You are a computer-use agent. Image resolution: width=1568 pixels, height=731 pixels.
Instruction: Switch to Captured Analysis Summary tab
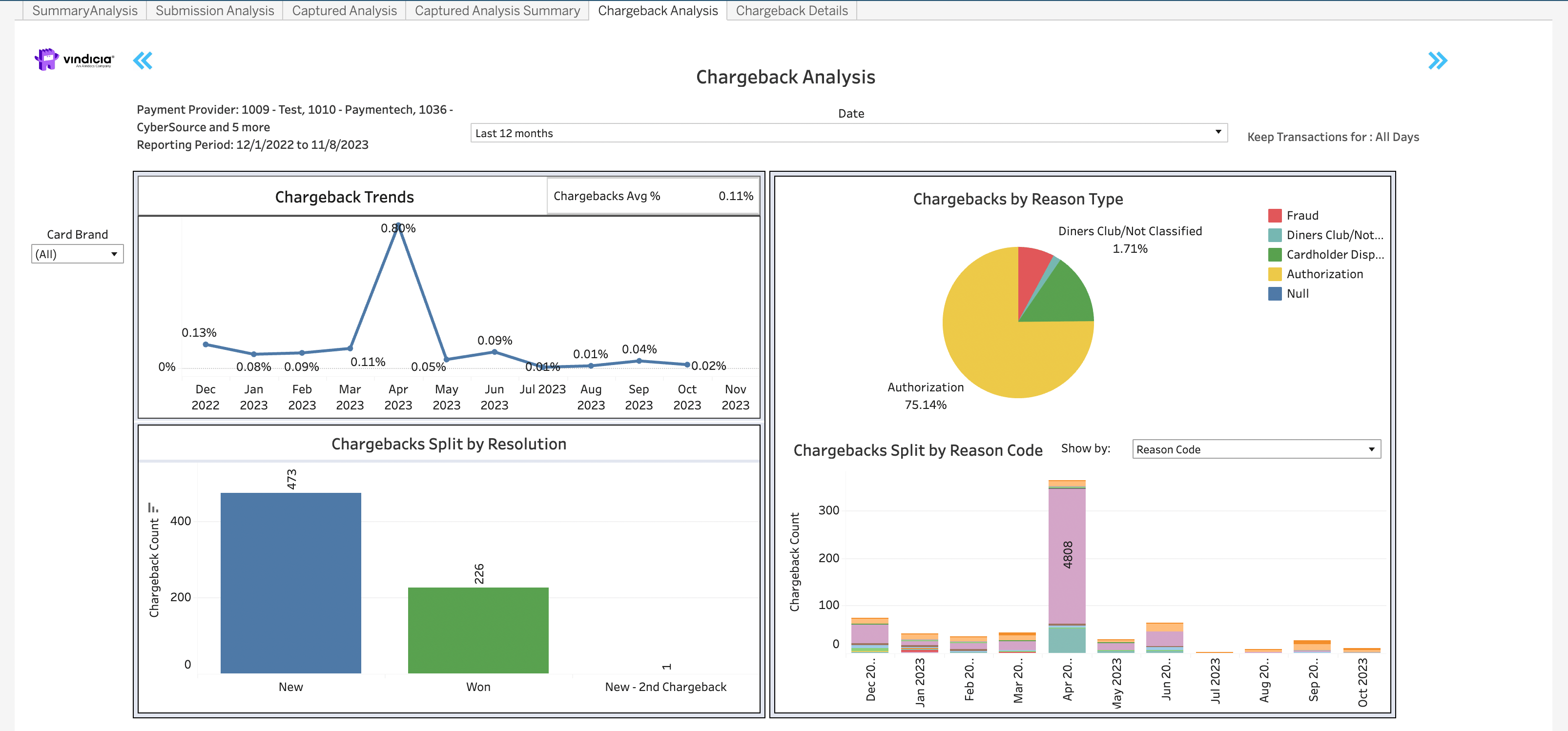[497, 10]
